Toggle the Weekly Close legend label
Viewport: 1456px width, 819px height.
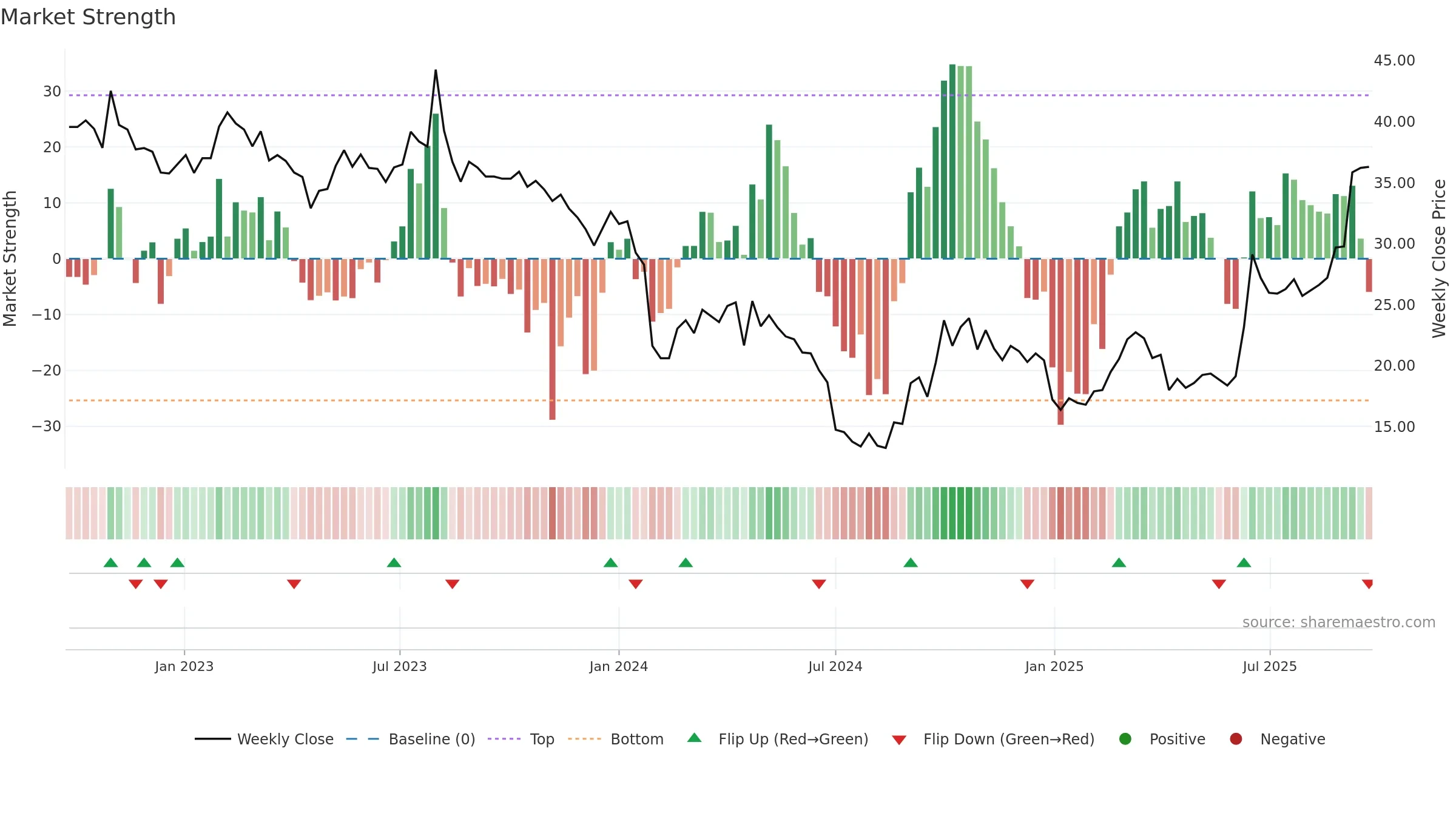coord(285,739)
